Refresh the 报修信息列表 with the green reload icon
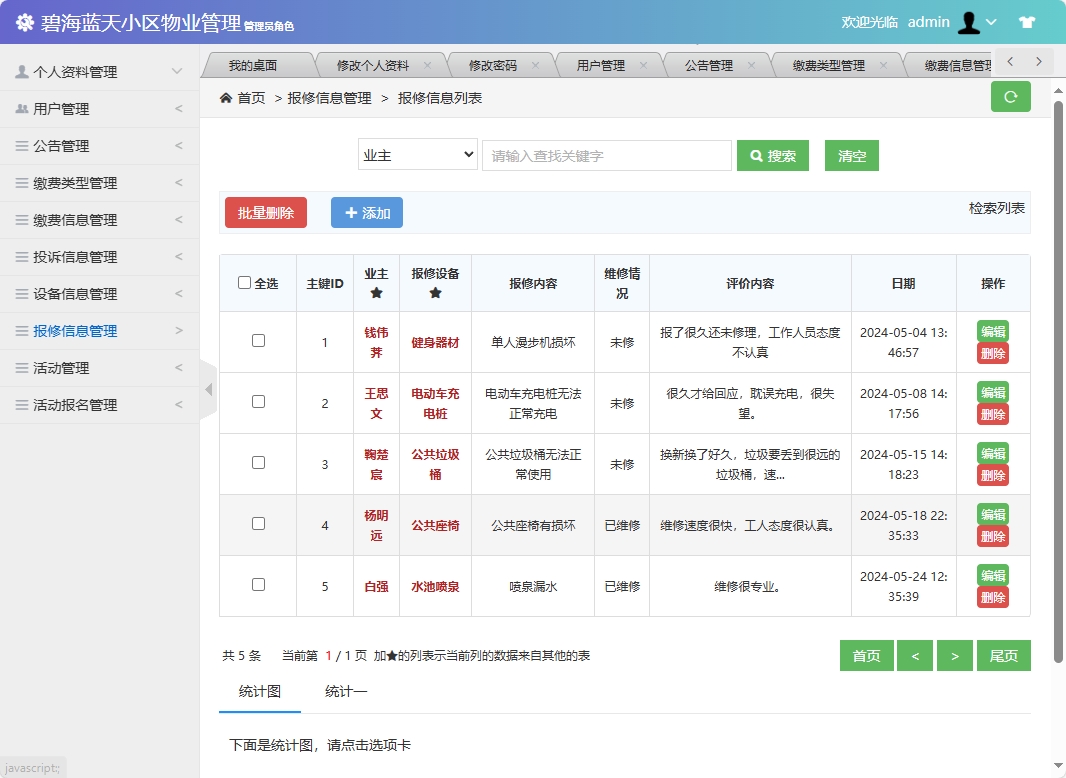This screenshot has height=778, width=1066. pos(1010,97)
